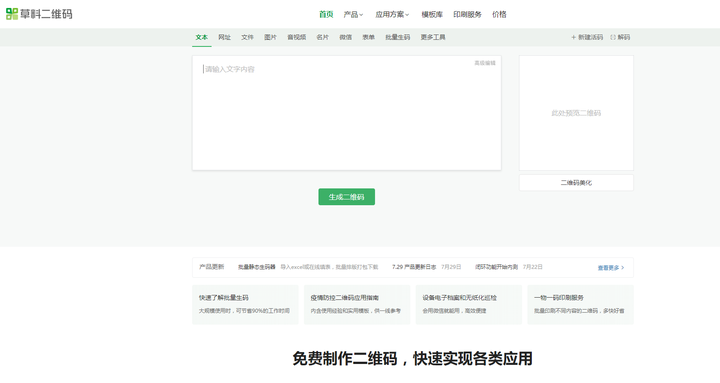Click the QR code preview area
Image resolution: width=720 pixels, height=383 pixels.
pyautogui.click(x=576, y=113)
